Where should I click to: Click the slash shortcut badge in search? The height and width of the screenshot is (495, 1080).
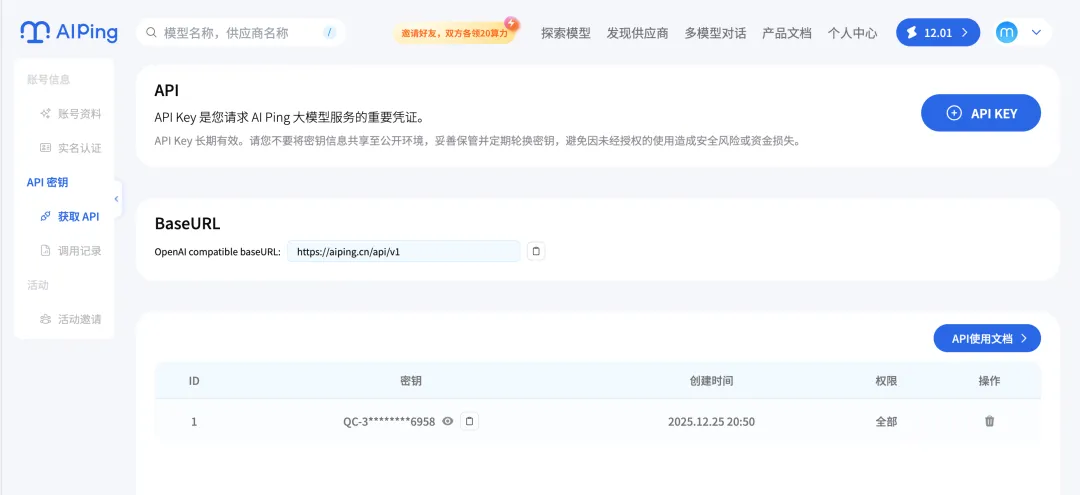[x=329, y=32]
